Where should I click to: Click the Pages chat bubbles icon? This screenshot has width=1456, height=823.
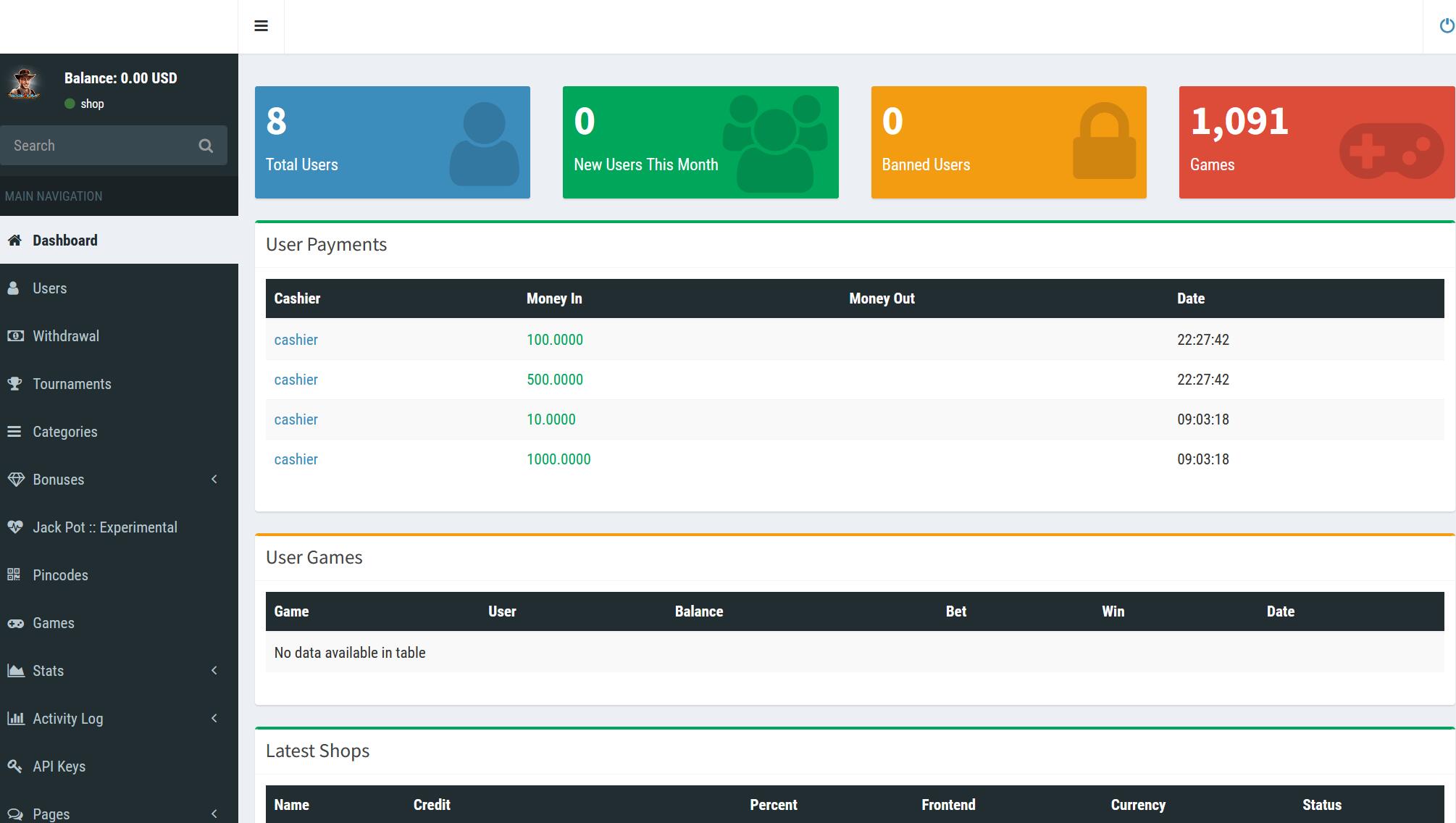pyautogui.click(x=15, y=814)
